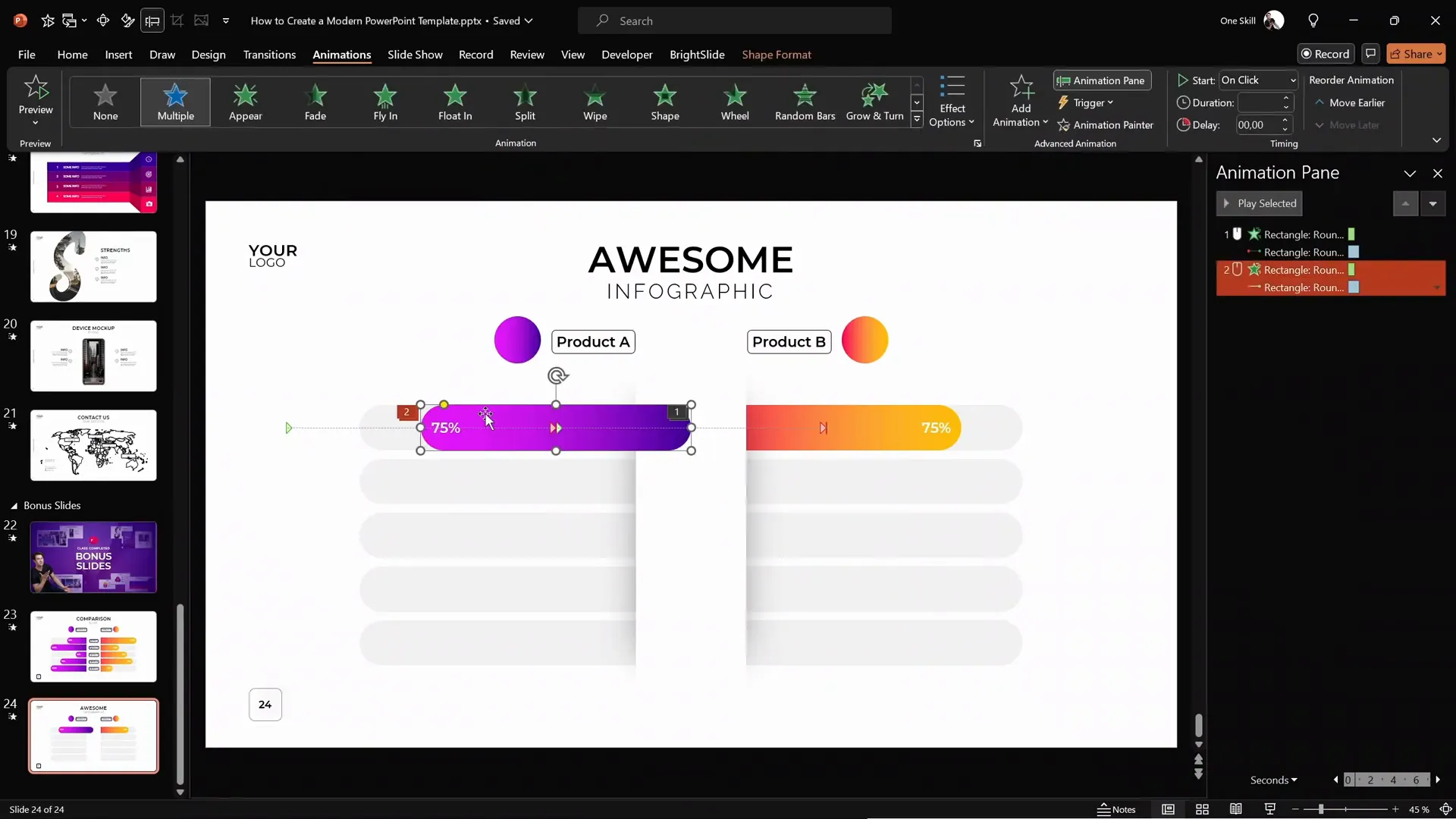
Task: Apply the Split animation effect
Action: [525, 102]
